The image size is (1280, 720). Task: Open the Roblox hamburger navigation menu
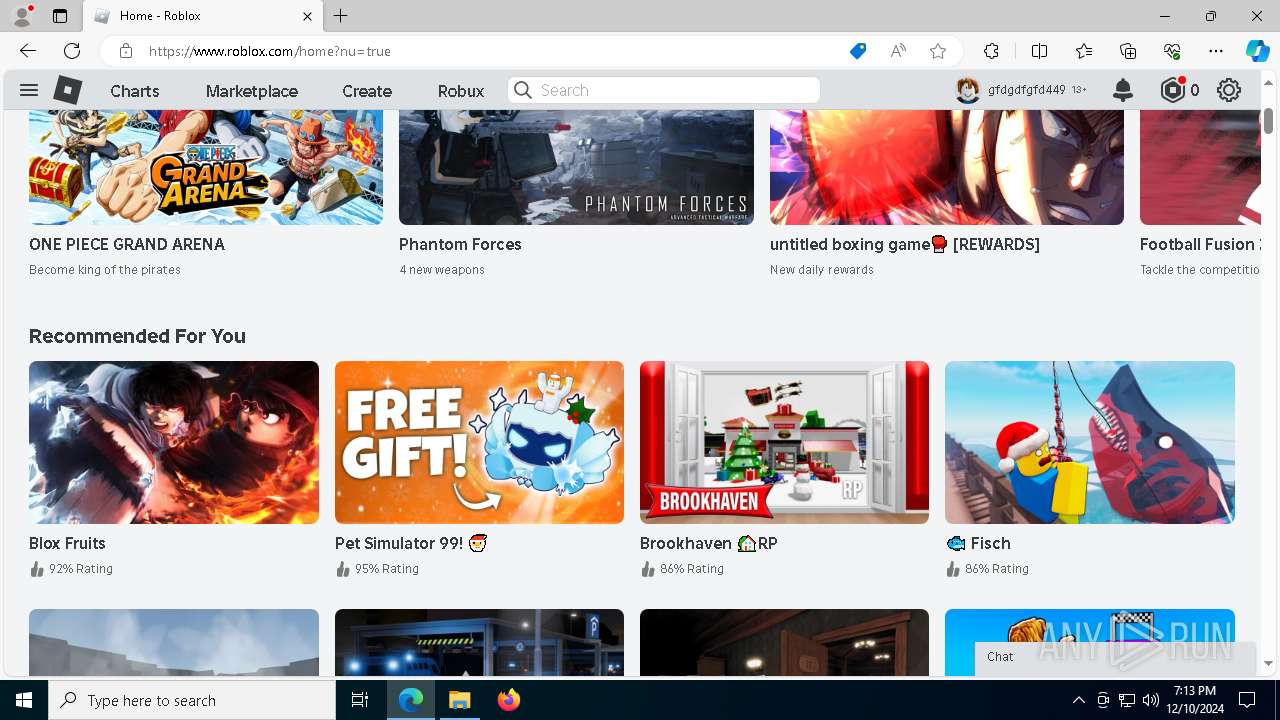(29, 90)
